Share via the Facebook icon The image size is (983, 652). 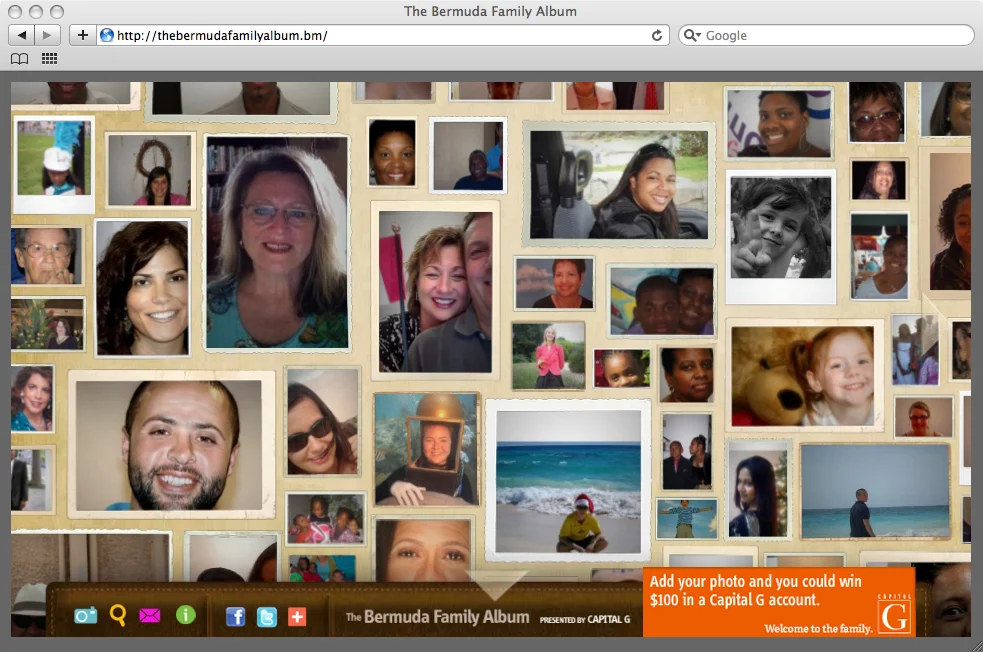pos(235,617)
